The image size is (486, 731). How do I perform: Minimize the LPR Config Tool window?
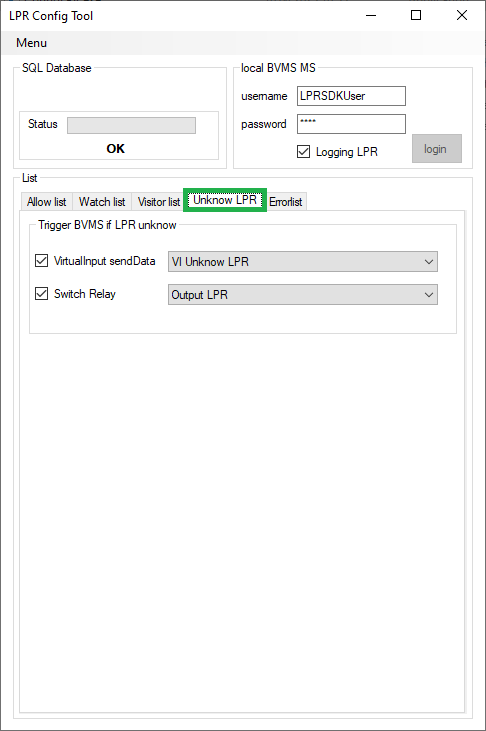371,15
